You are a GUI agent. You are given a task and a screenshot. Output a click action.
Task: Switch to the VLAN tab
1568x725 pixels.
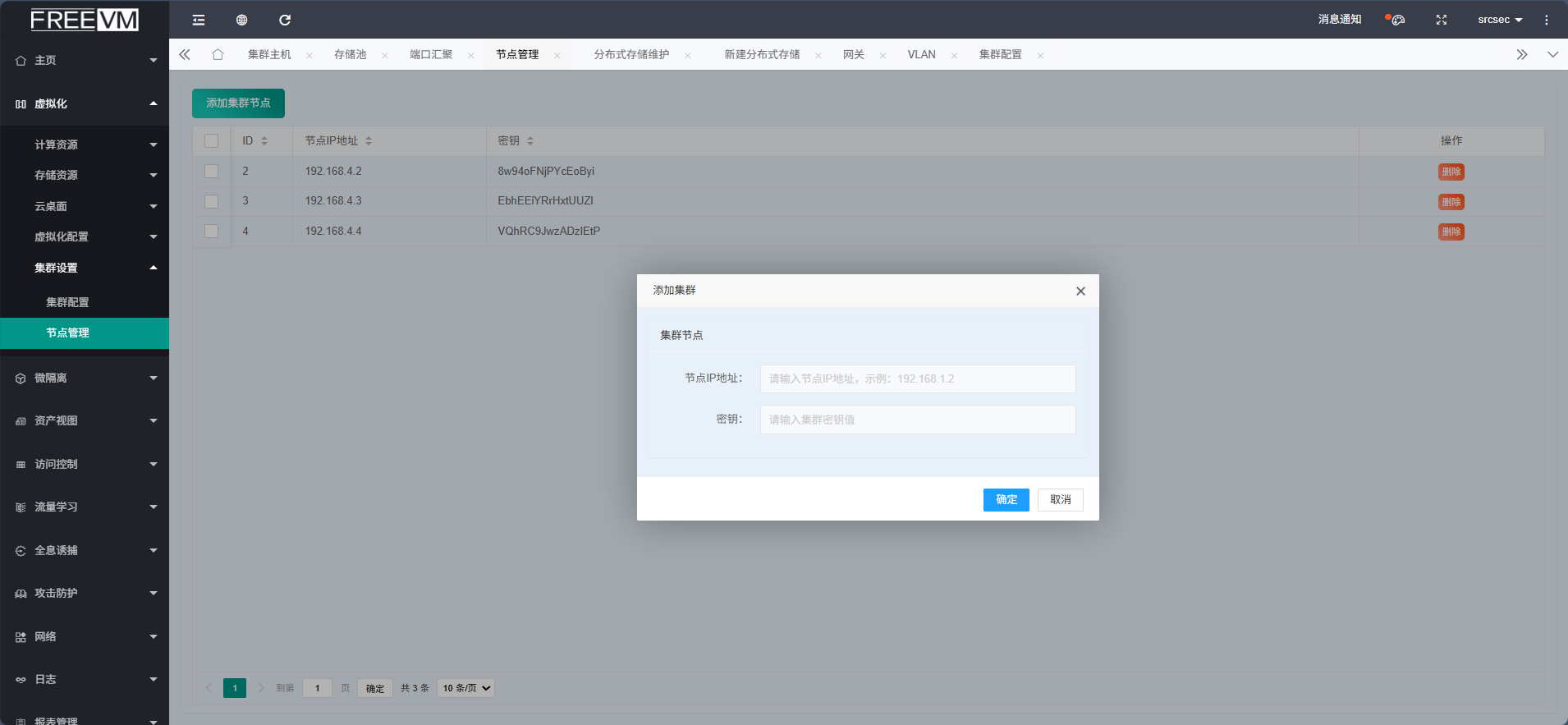(x=921, y=54)
